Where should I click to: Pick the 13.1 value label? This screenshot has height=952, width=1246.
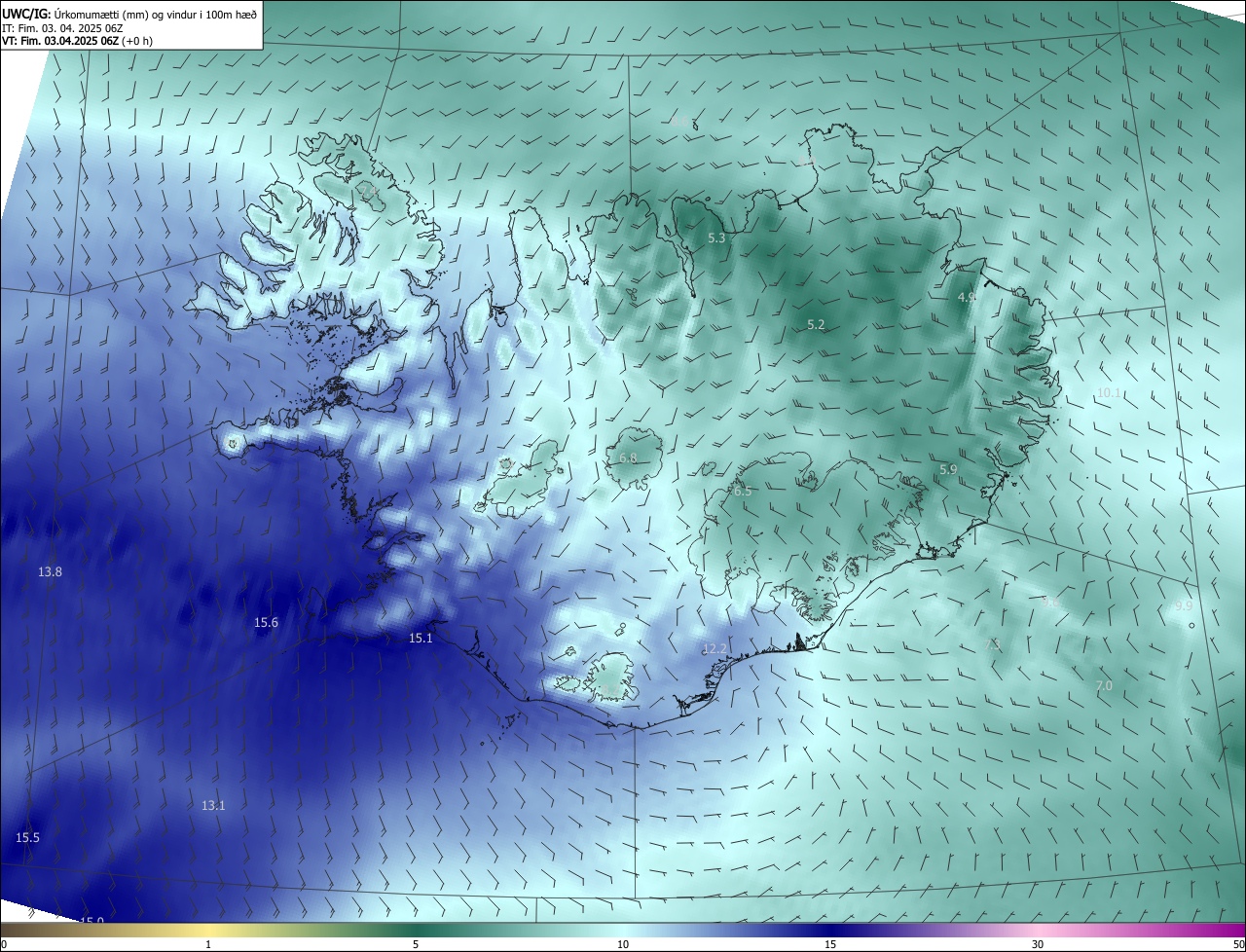[x=213, y=806]
